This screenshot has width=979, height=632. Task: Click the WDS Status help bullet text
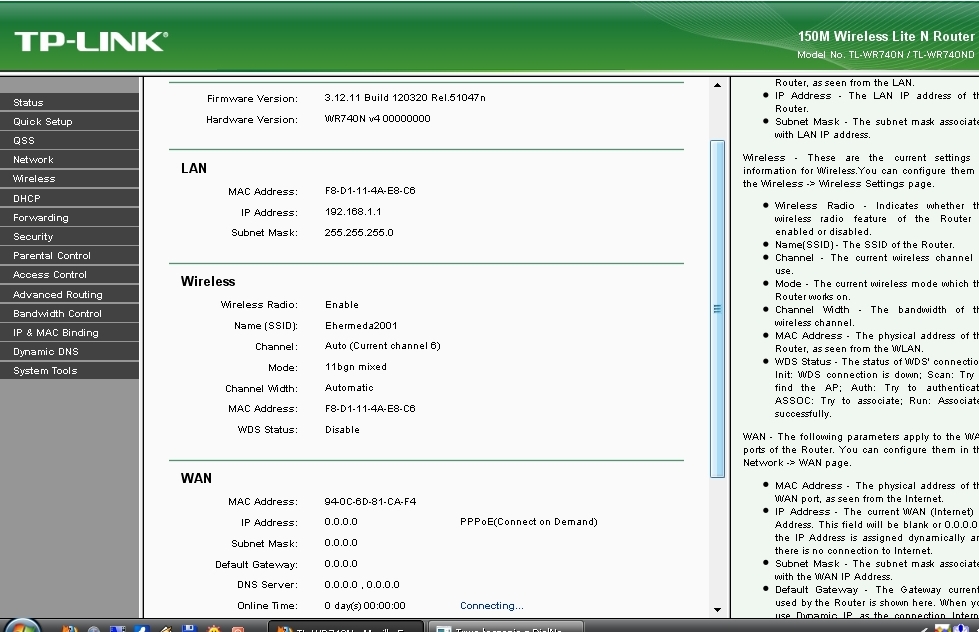point(877,388)
